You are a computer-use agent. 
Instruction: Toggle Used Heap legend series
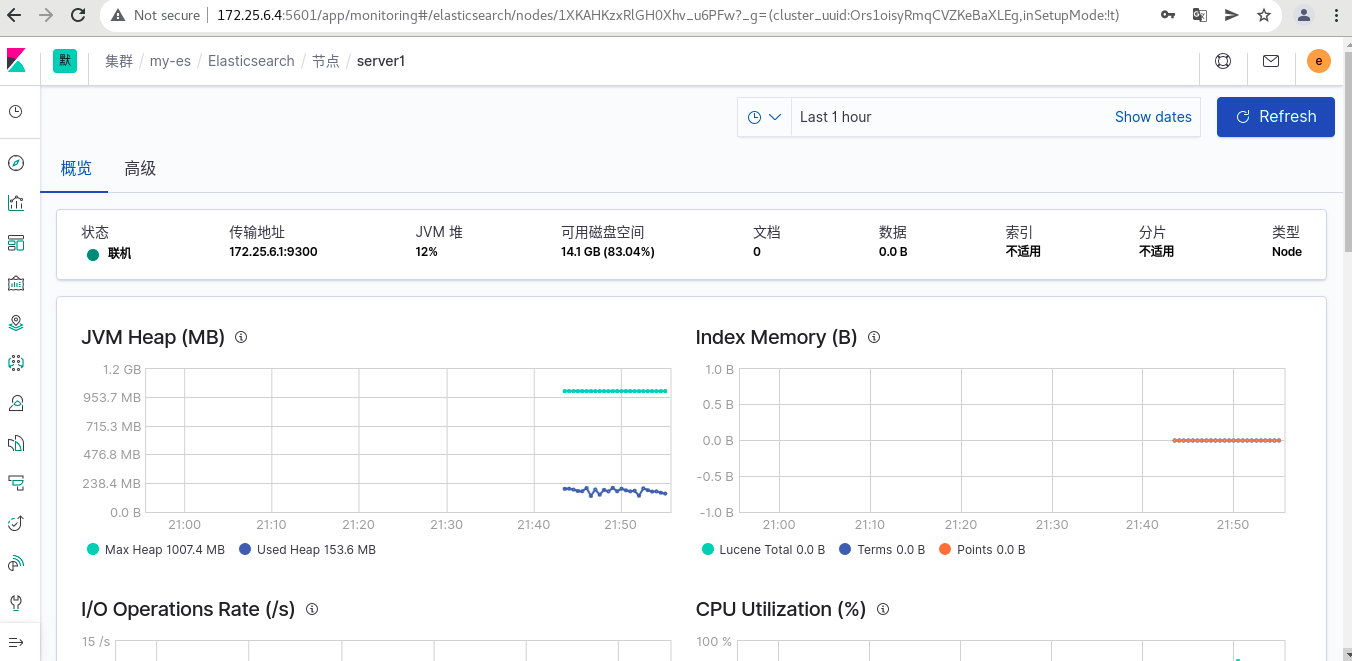307,550
